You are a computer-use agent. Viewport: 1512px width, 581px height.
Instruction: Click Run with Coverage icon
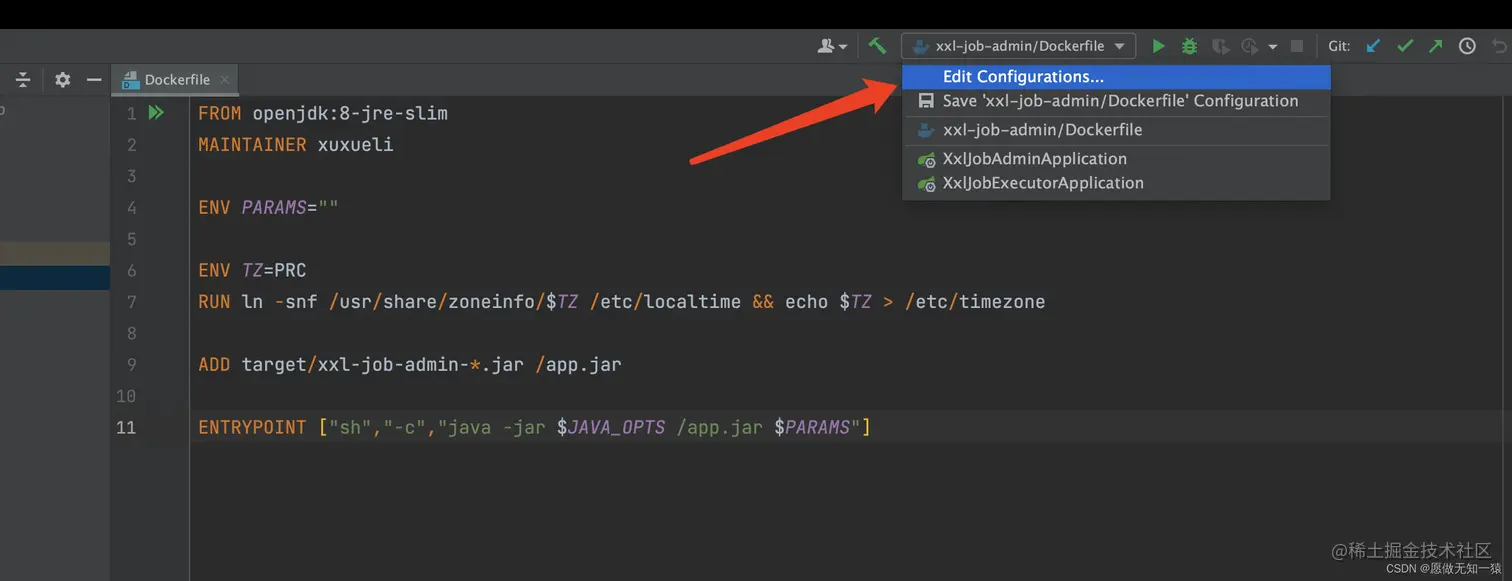click(1219, 46)
